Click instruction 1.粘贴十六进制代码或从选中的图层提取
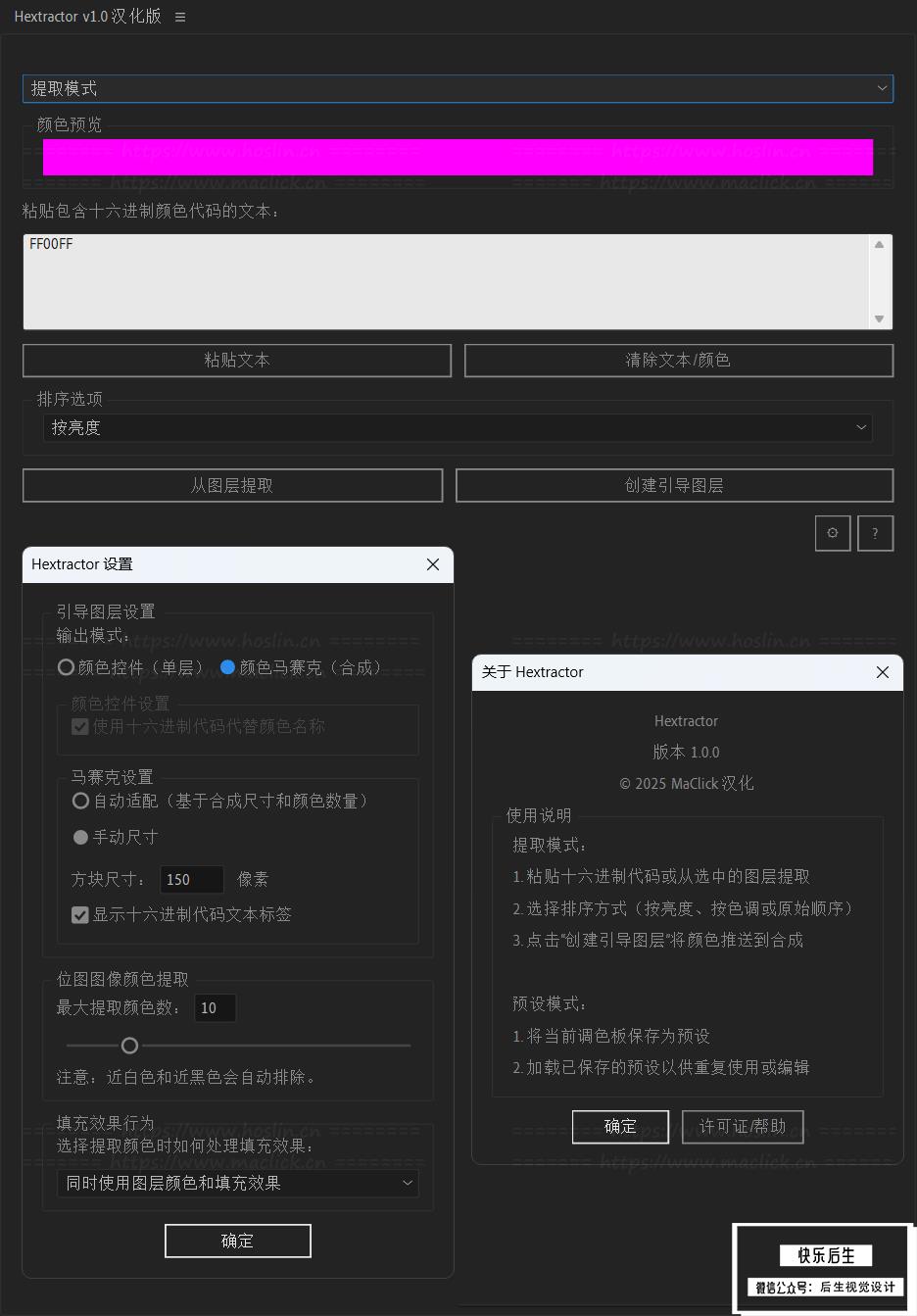917x1316 pixels. [x=661, y=876]
